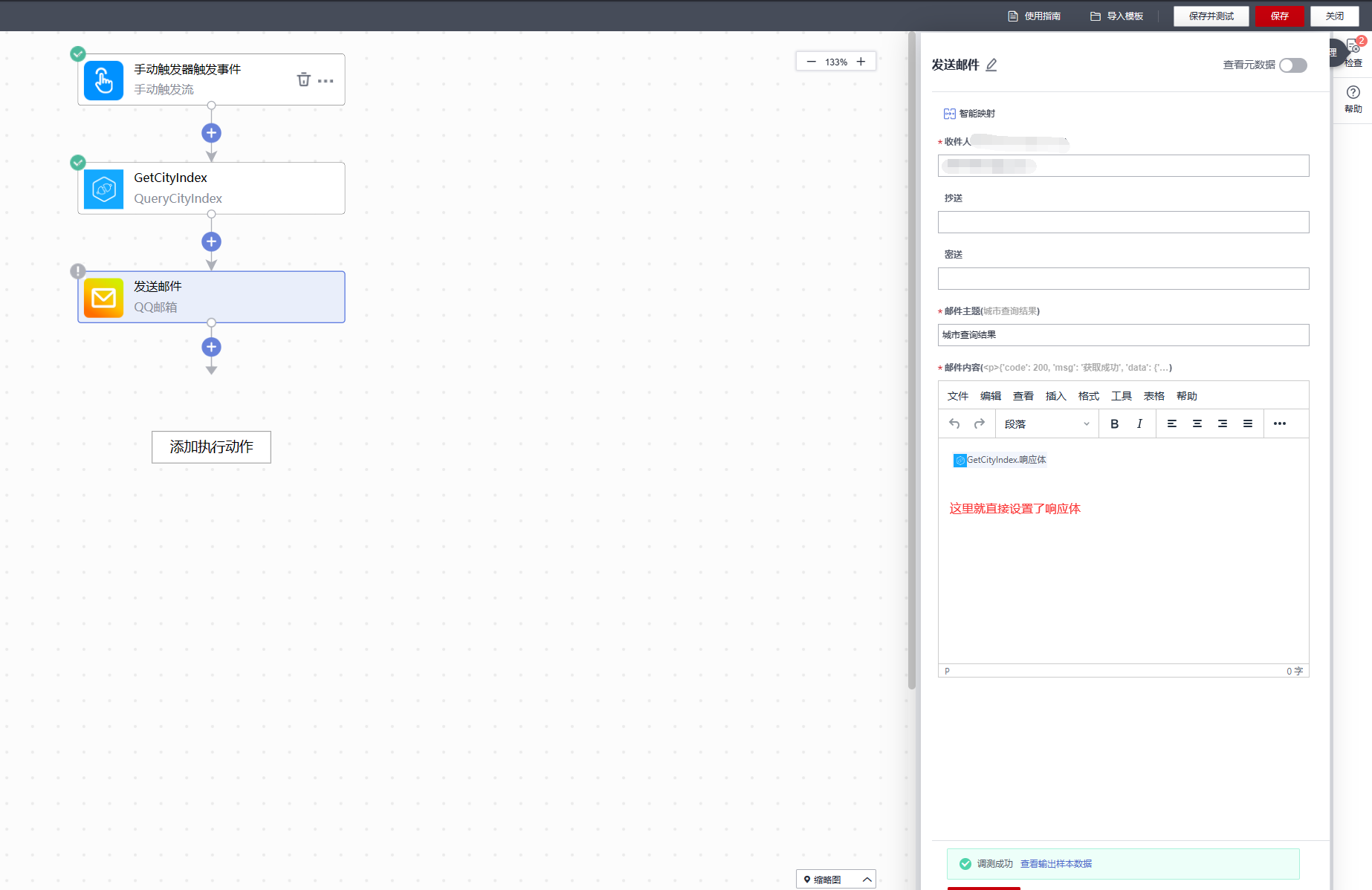Image resolution: width=1372 pixels, height=890 pixels.
Task: Click the warning status badge on 发送邮件 node
Action: (78, 271)
